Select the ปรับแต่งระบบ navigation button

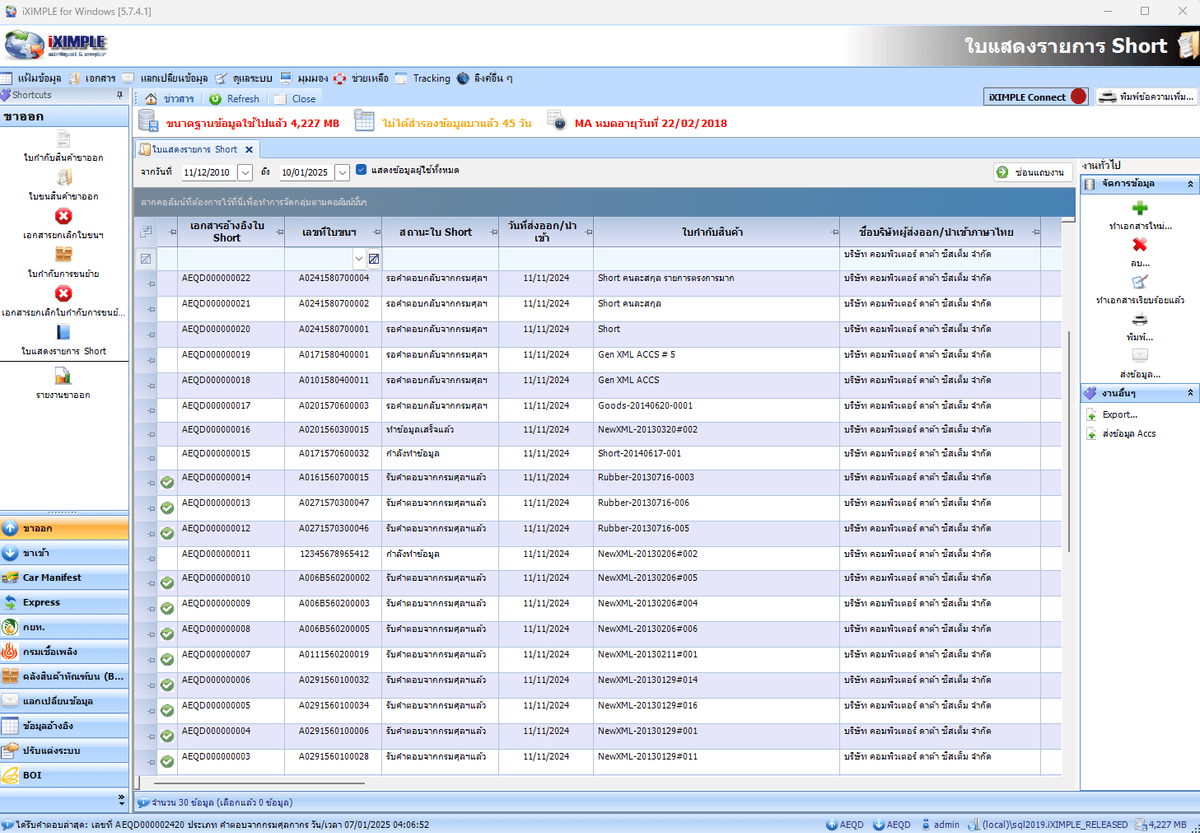pyautogui.click(x=65, y=750)
